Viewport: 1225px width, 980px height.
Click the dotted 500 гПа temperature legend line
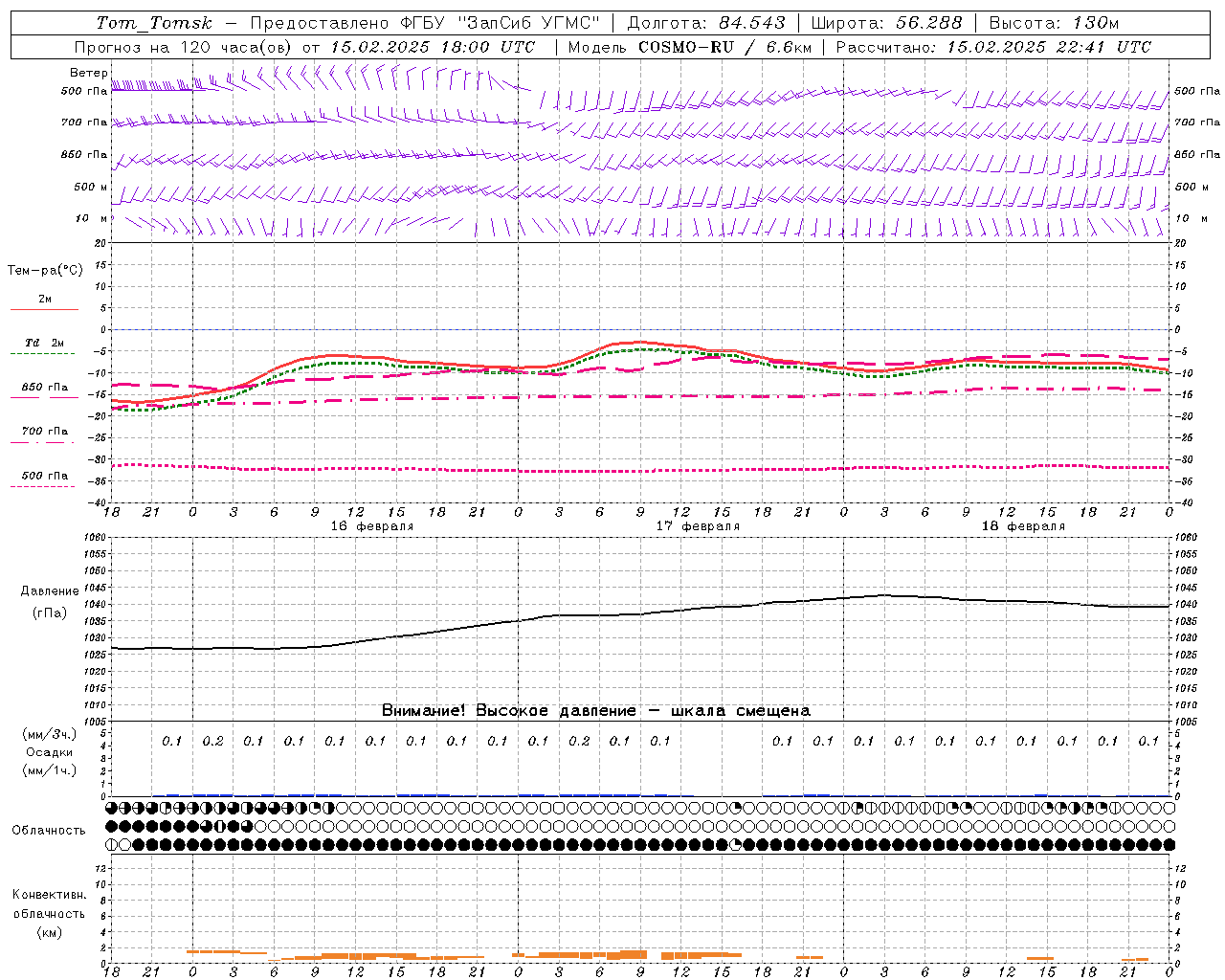pyautogui.click(x=42, y=486)
